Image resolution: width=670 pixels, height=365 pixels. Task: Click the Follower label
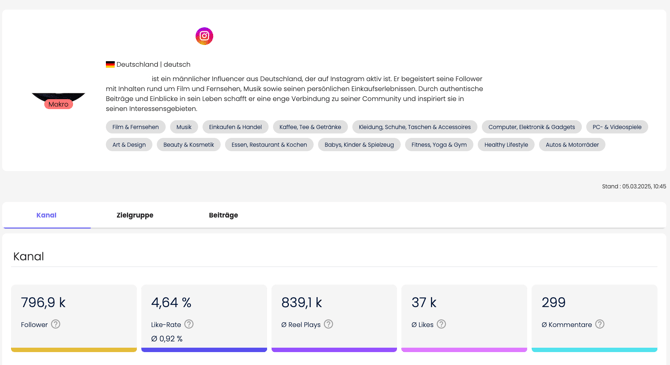[x=34, y=324]
